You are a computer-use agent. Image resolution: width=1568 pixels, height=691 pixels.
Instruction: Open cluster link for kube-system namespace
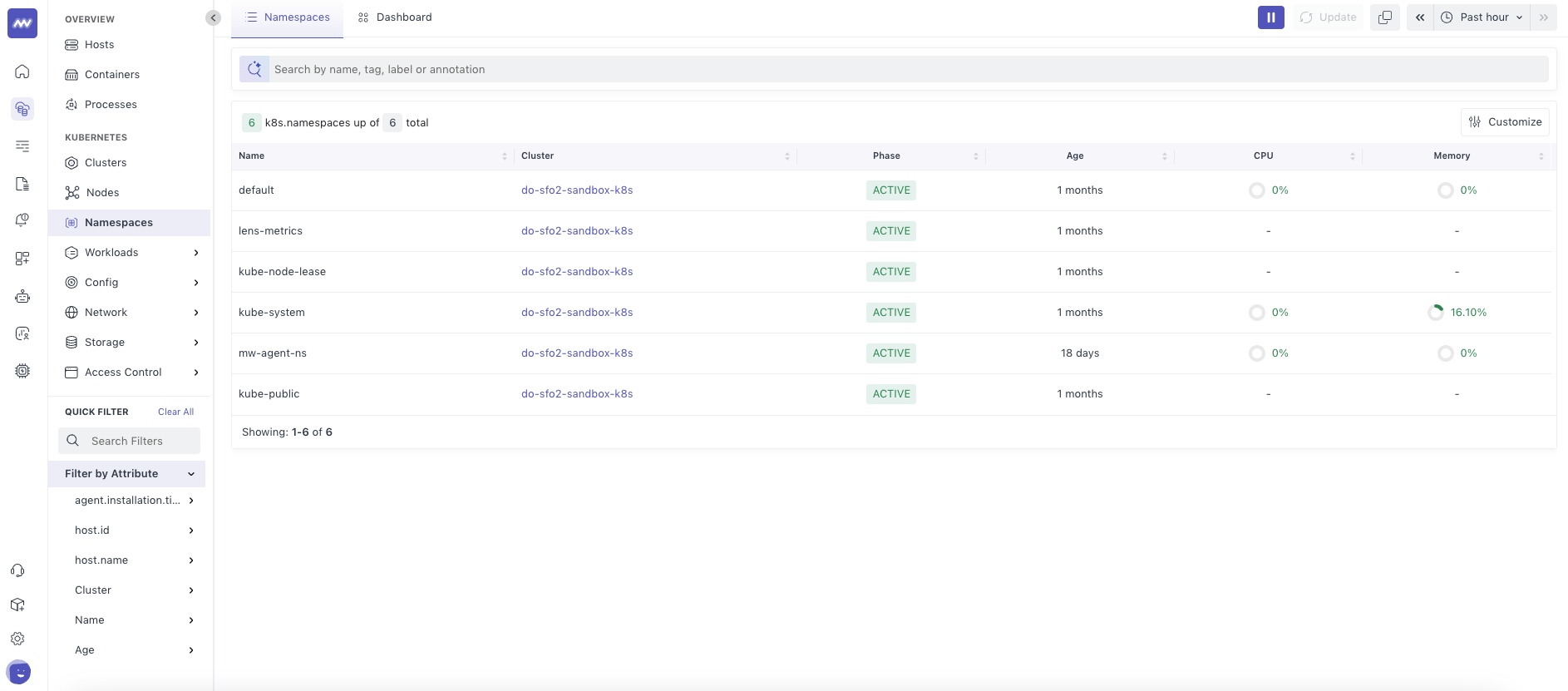pyautogui.click(x=577, y=313)
